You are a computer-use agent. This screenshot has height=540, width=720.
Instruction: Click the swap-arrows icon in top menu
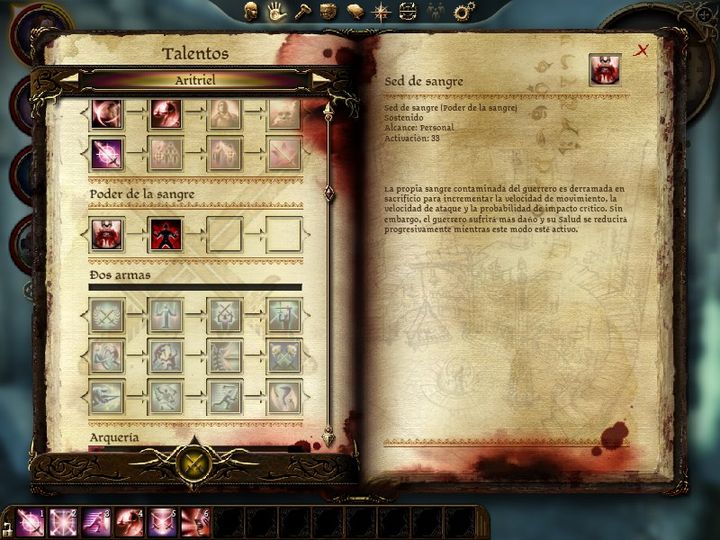pyautogui.click(x=407, y=11)
